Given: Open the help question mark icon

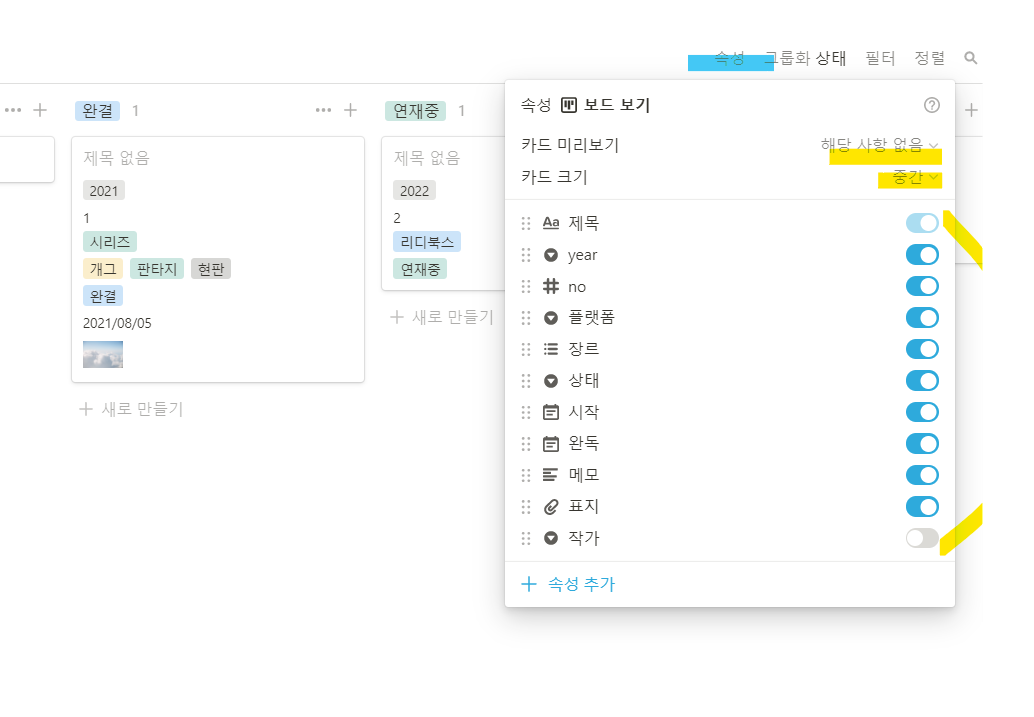Looking at the screenshot, I should tap(931, 106).
